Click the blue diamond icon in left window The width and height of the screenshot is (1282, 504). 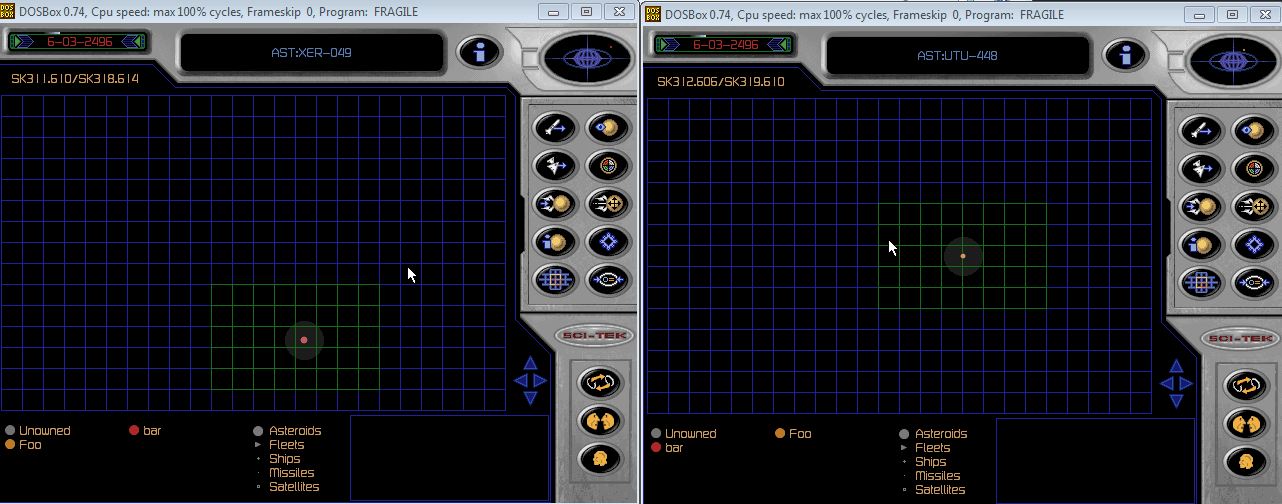[606, 241]
